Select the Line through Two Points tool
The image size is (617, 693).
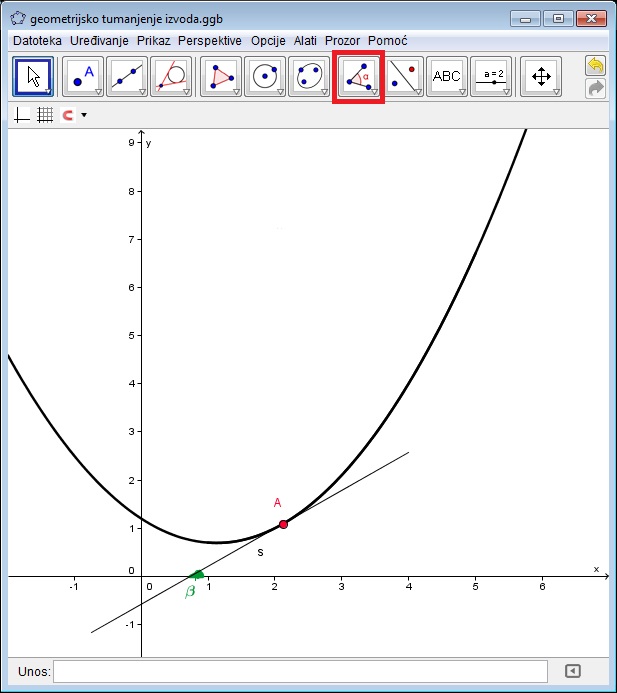tap(127, 76)
